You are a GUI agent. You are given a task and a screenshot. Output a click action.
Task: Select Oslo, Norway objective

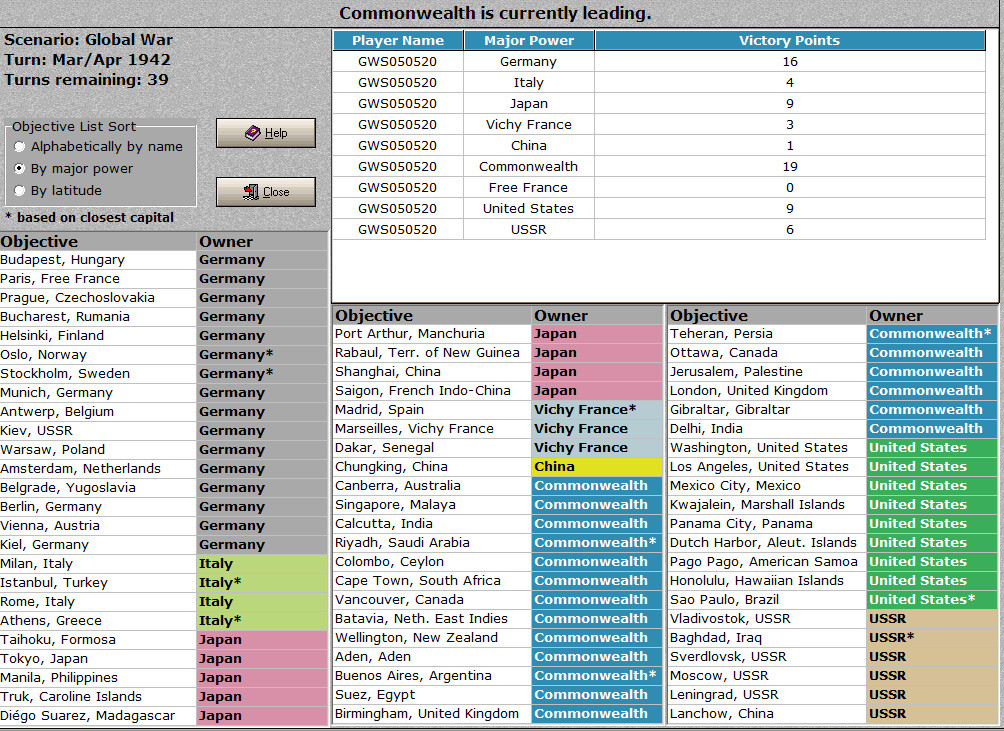pyautogui.click(x=97, y=355)
